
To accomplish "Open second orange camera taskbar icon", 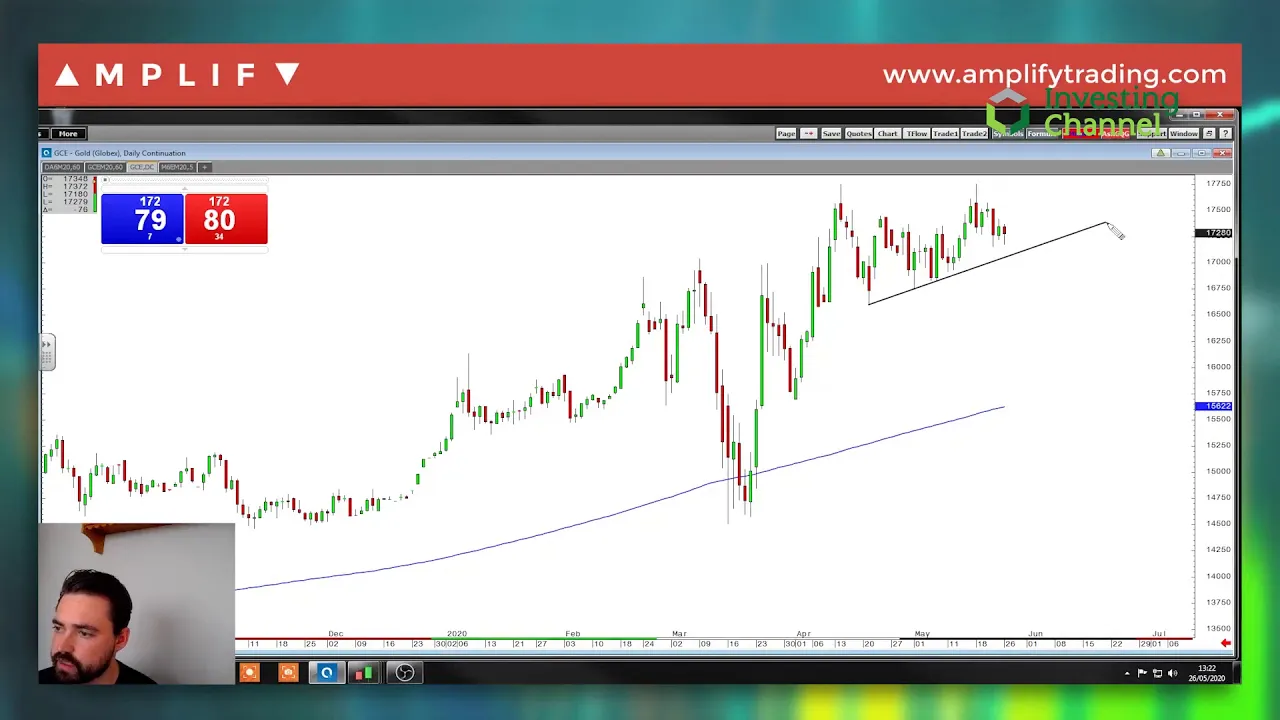I will point(288,673).
